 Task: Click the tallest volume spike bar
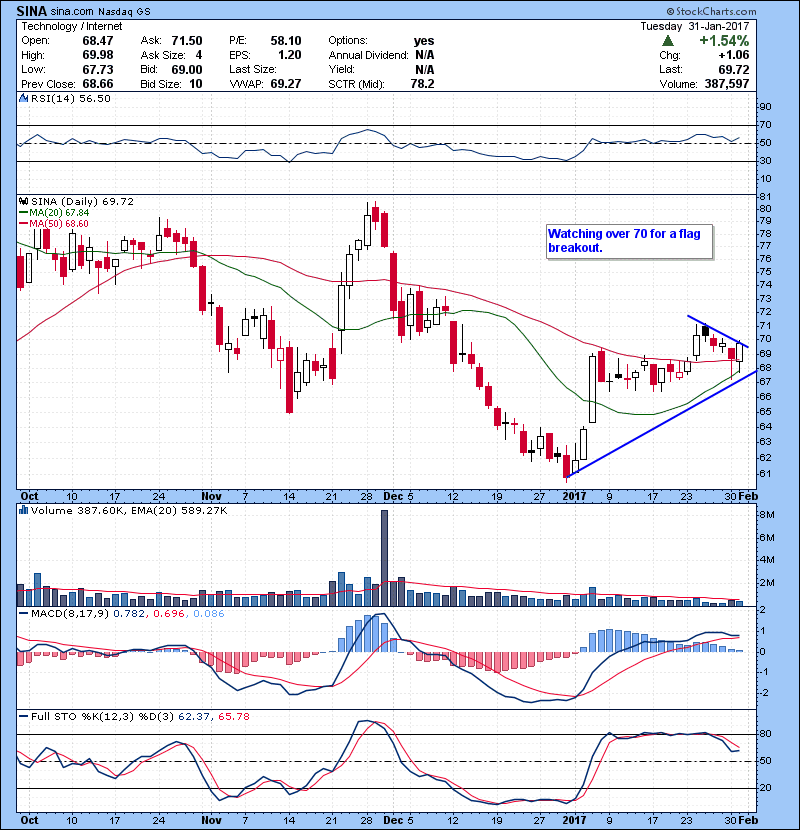tap(384, 558)
